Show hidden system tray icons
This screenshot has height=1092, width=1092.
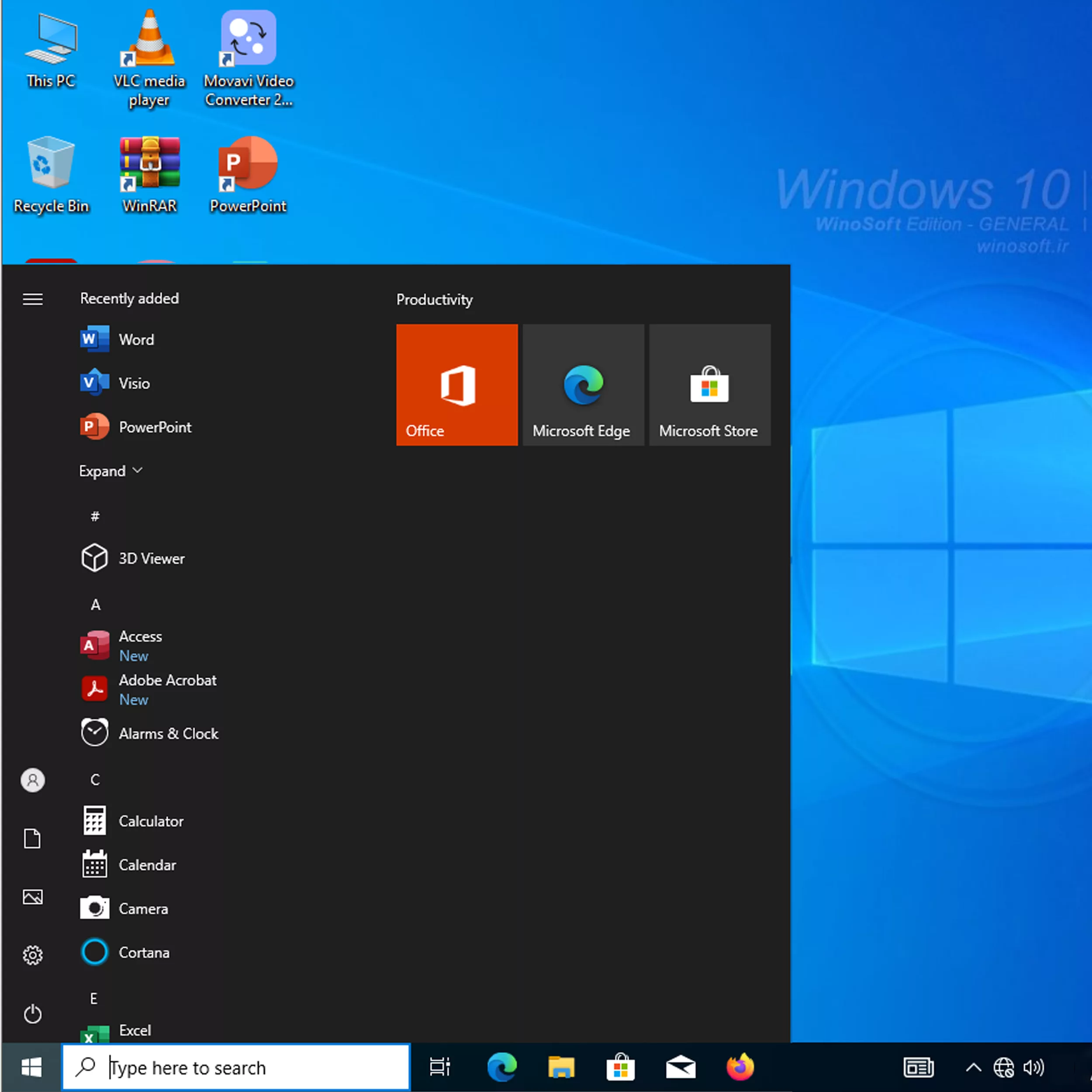click(x=973, y=1067)
